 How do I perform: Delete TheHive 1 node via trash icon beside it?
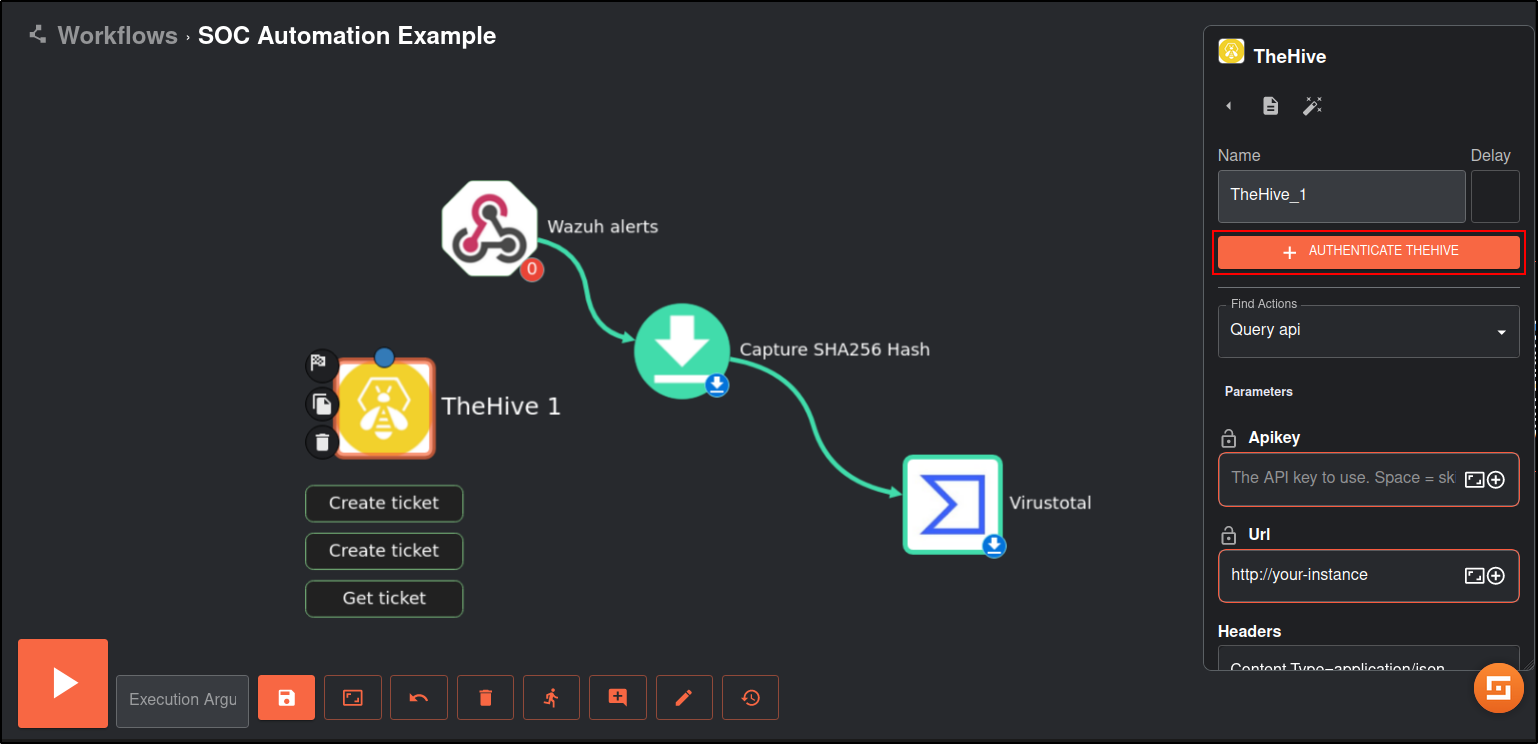(321, 442)
